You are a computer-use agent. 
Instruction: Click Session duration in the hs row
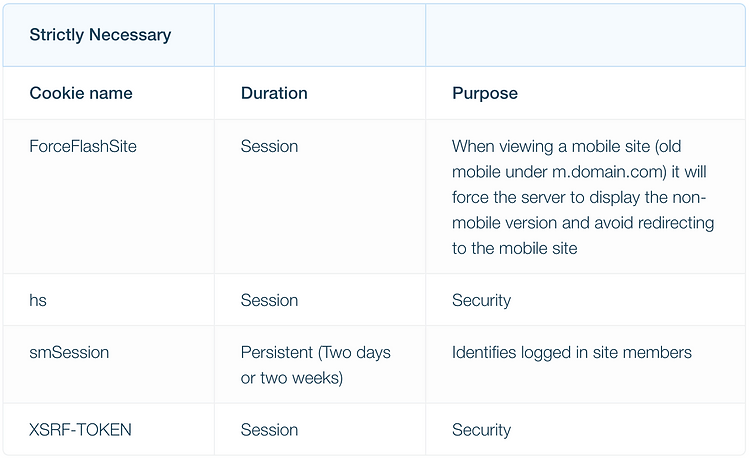[x=269, y=300]
